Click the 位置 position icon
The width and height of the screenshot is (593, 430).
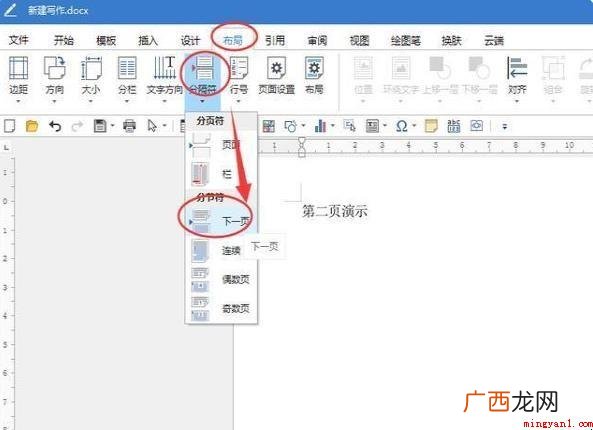[363, 69]
